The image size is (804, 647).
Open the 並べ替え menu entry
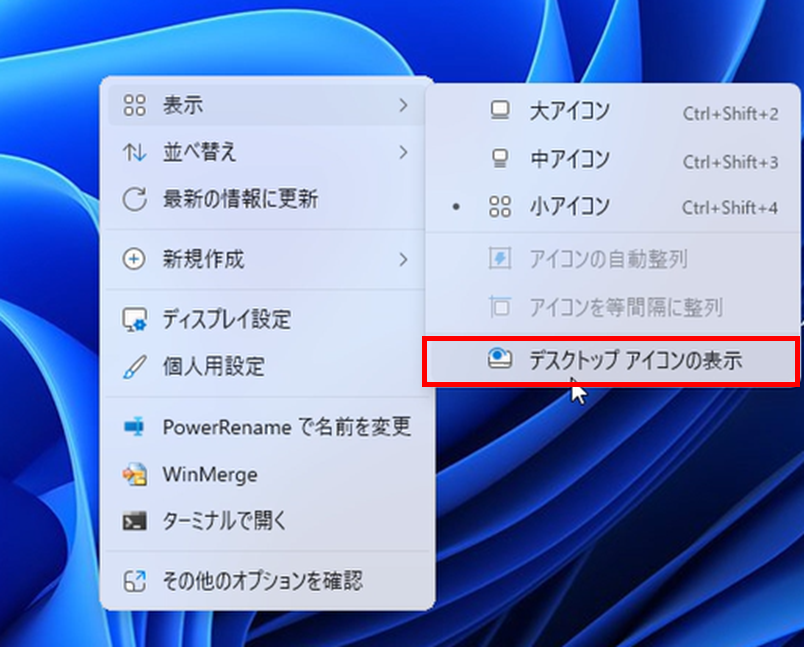[x=266, y=152]
